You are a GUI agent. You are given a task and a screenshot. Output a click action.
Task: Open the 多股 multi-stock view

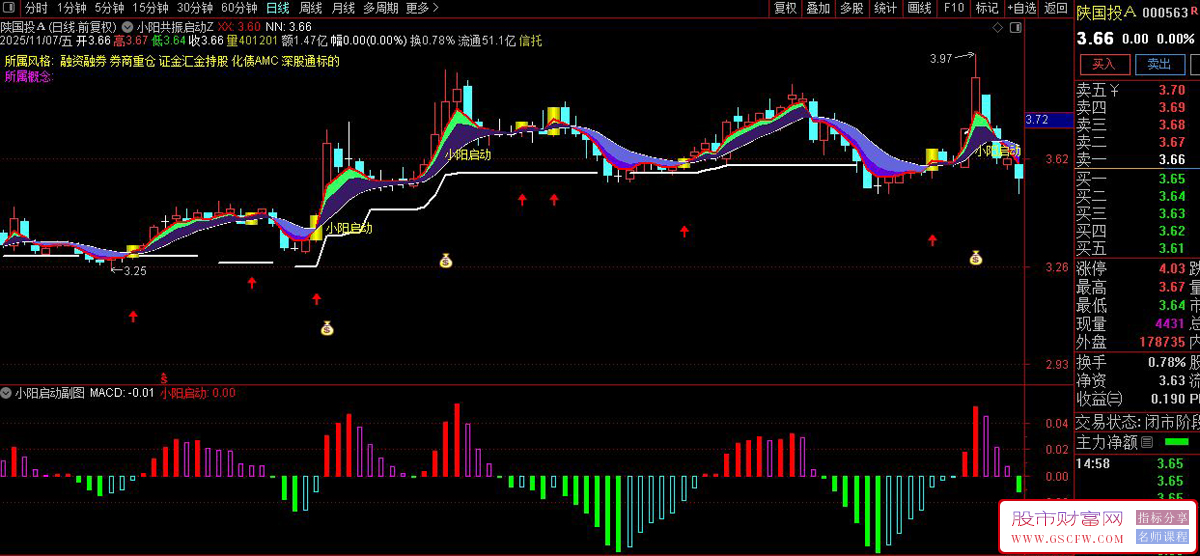(851, 8)
